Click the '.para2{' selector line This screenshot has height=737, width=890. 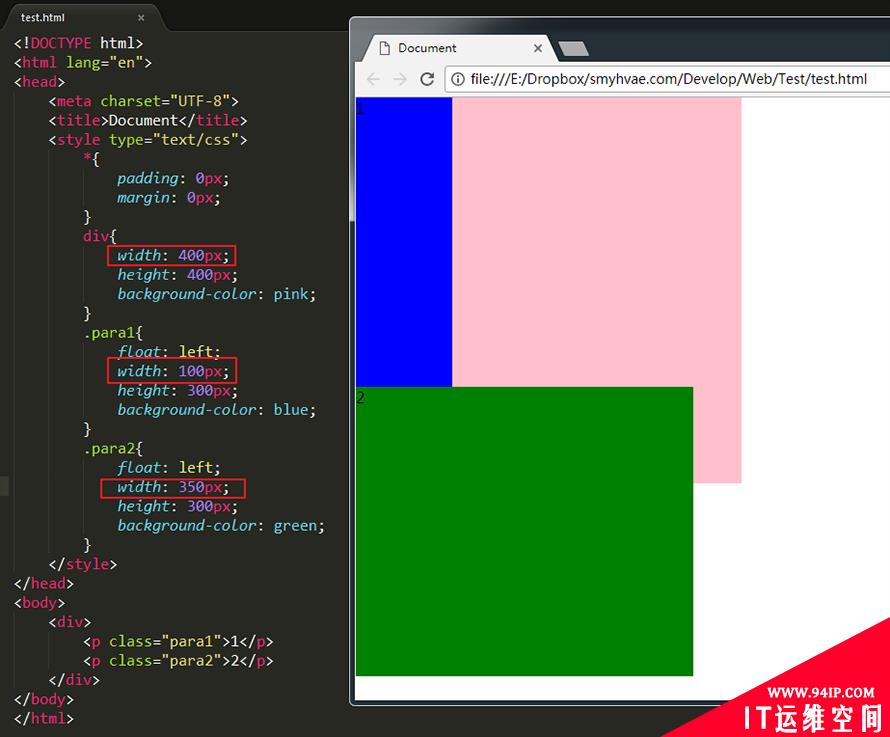click(113, 449)
